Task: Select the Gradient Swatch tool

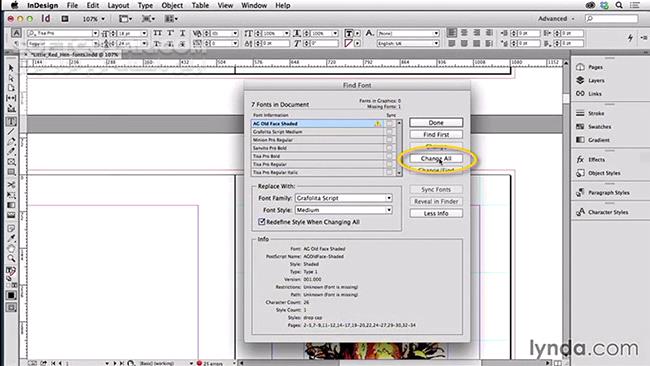Action: coord(11,205)
